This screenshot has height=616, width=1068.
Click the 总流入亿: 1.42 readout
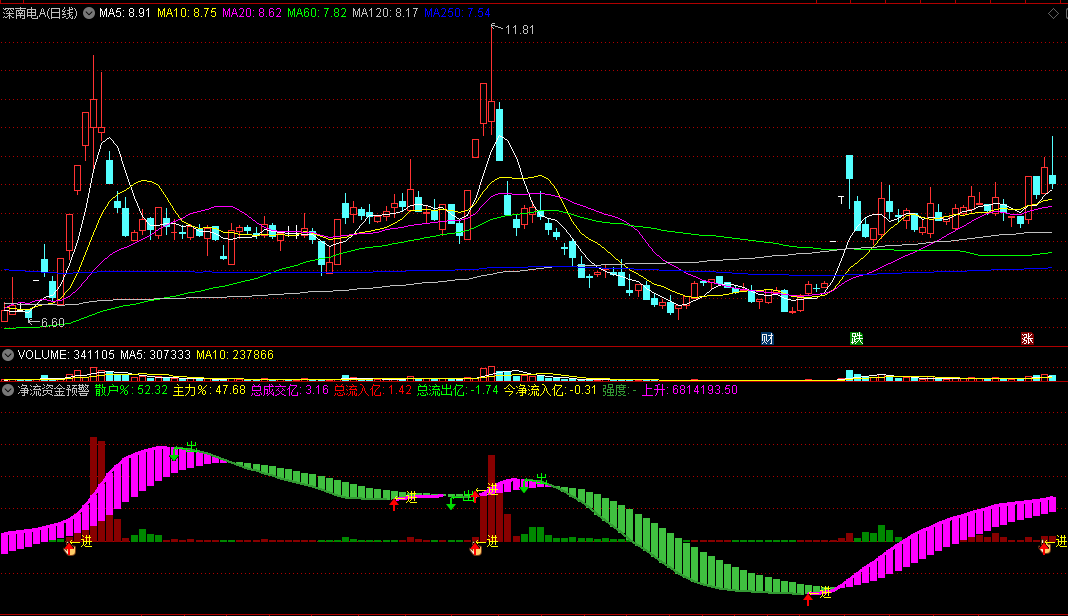click(x=373, y=390)
